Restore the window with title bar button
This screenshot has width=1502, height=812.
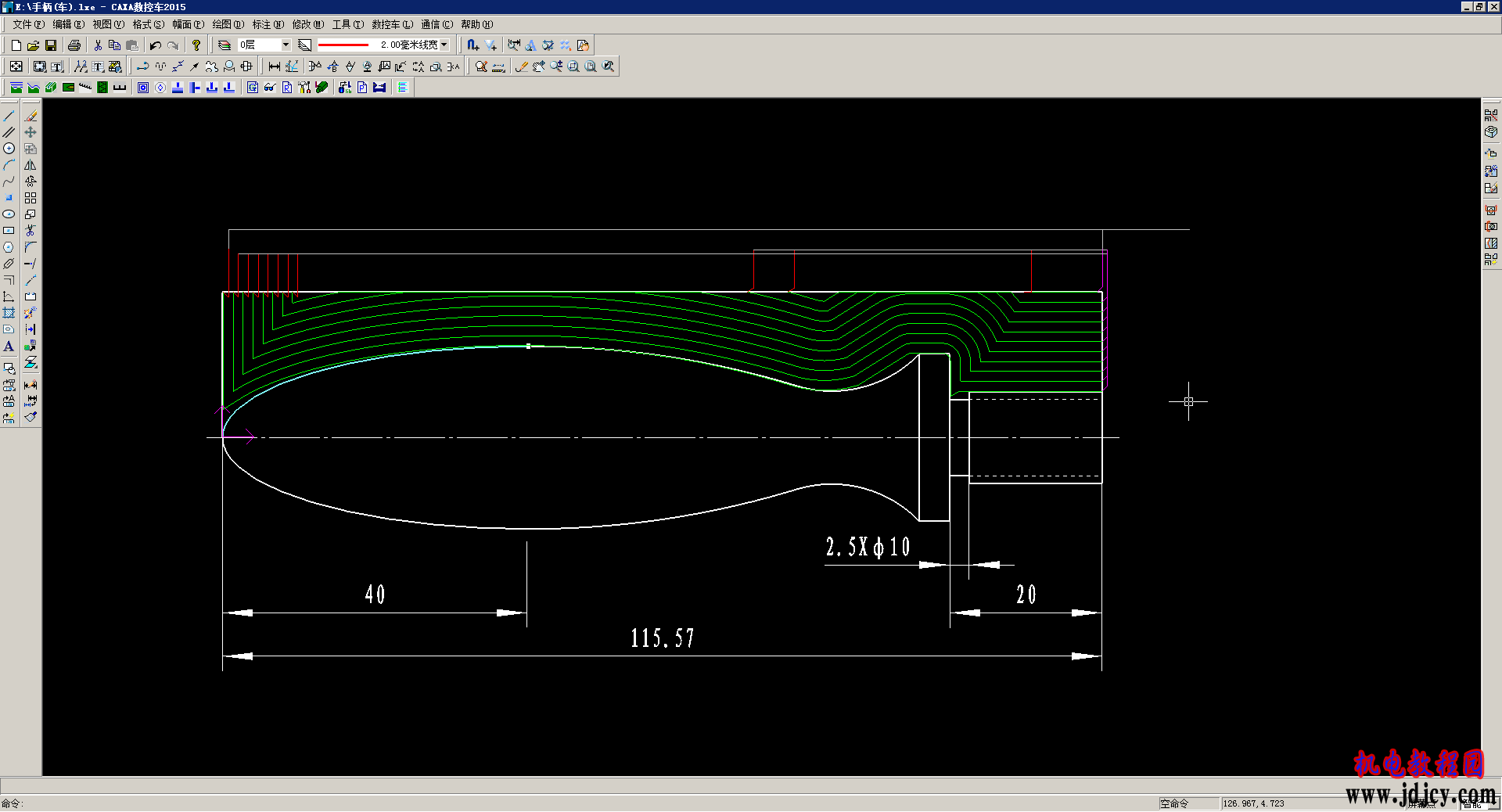pos(1479,6)
